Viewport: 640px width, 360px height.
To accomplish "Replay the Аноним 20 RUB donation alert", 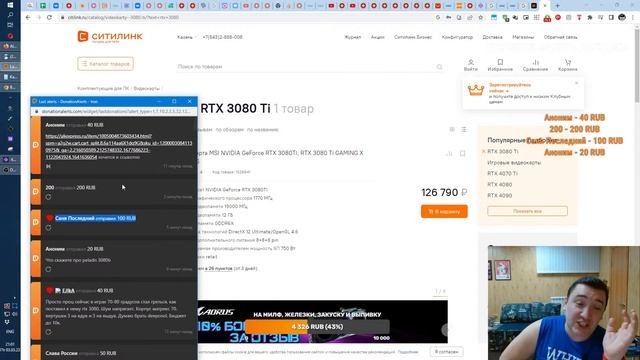I will click(x=49, y=269).
